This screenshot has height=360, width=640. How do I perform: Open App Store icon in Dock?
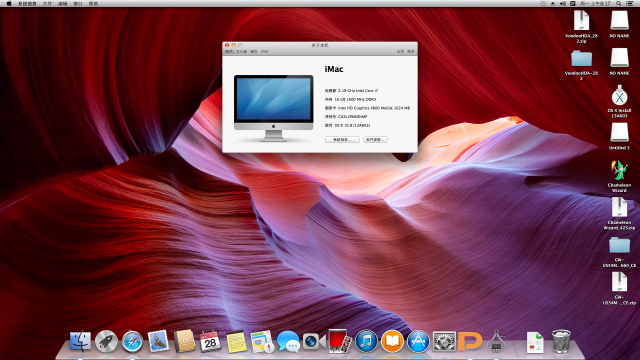(x=418, y=341)
